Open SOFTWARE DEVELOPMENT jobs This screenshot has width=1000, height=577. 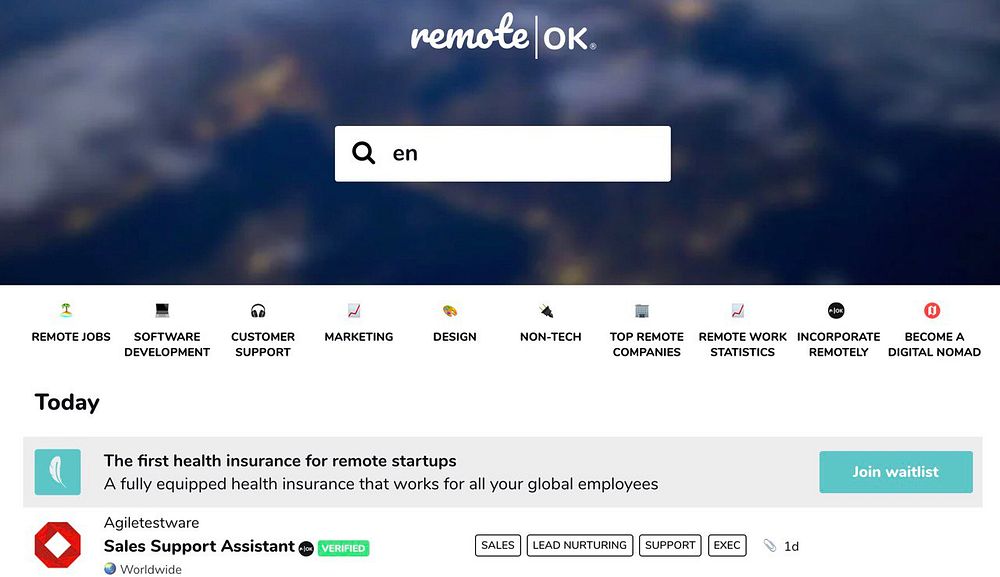pos(167,344)
